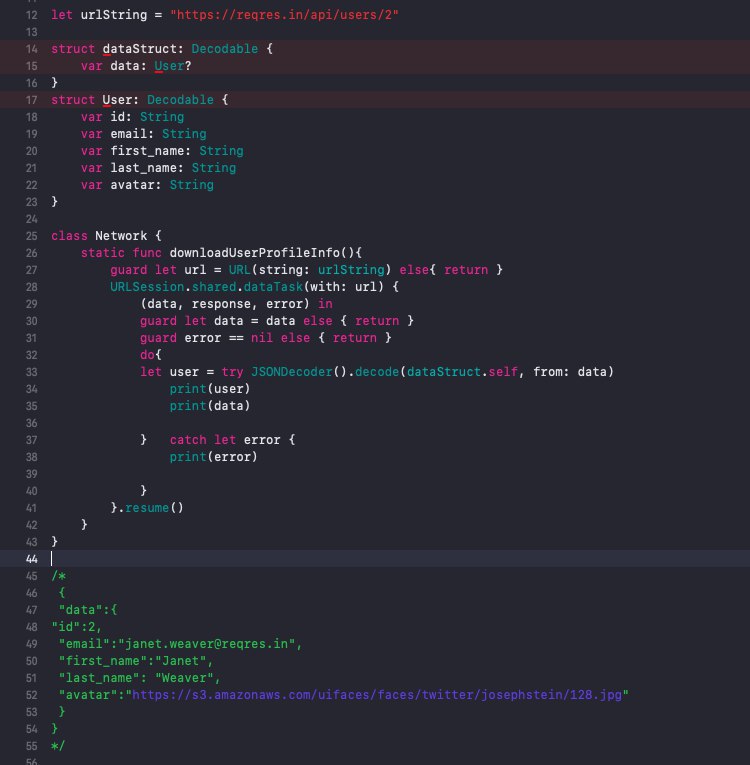Screen dimensions: 750x765
Task: Click line number 14 in the gutter
Action: coord(31,49)
